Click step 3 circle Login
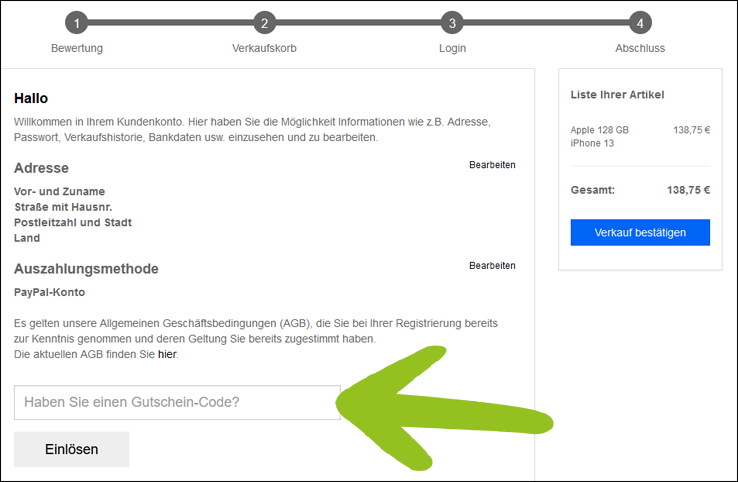The image size is (738, 482). 452,23
